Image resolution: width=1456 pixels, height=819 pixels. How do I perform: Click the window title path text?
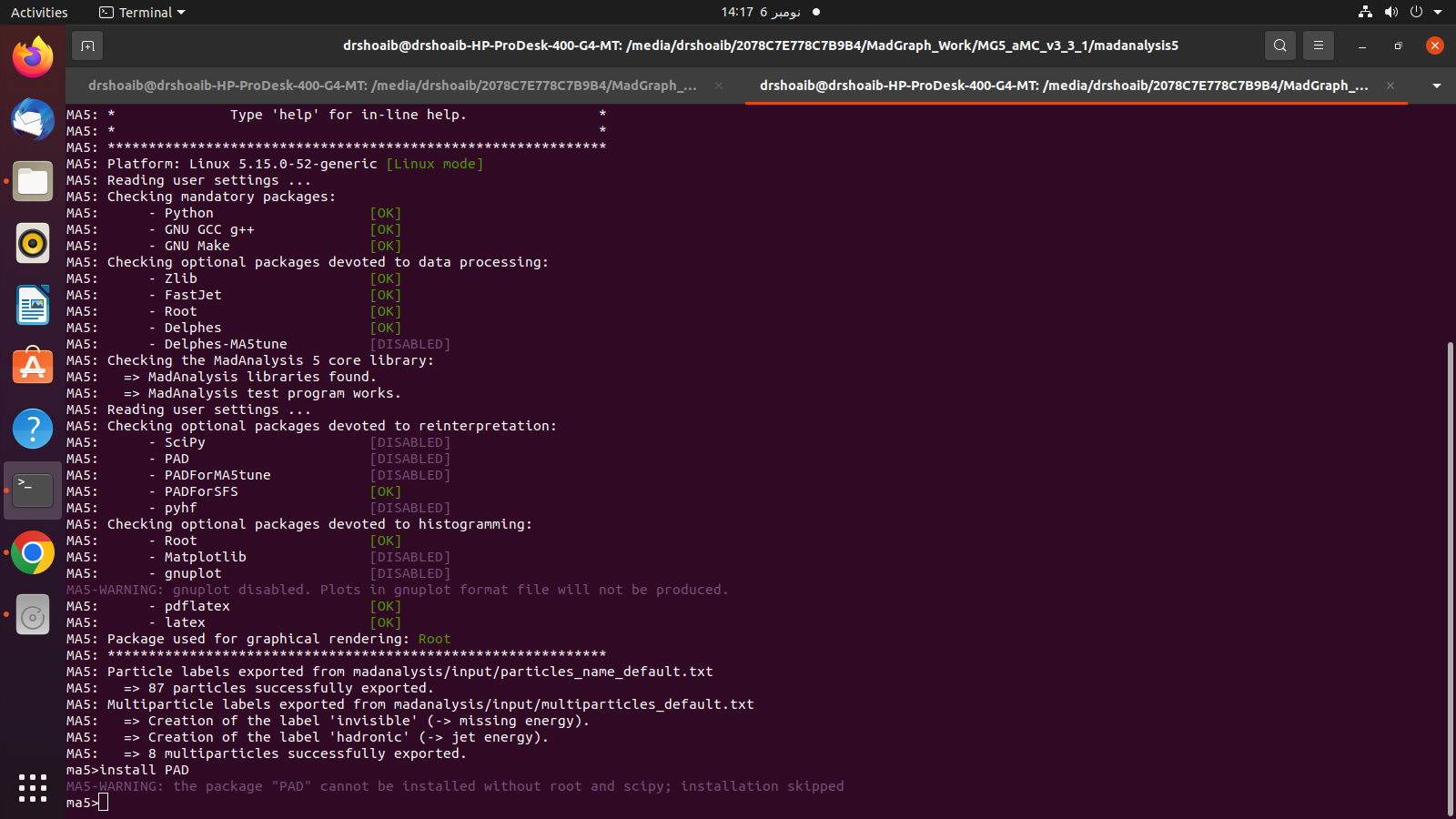click(x=760, y=45)
